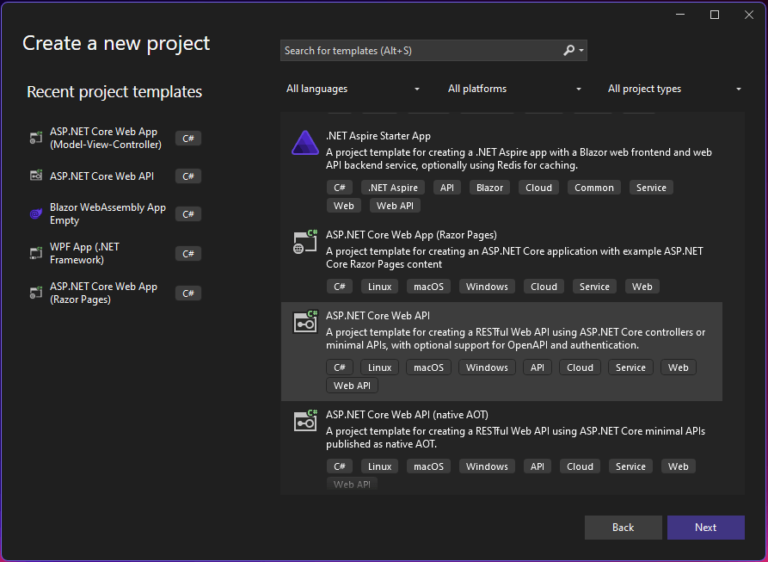Focus the Search for templates field

tap(421, 50)
